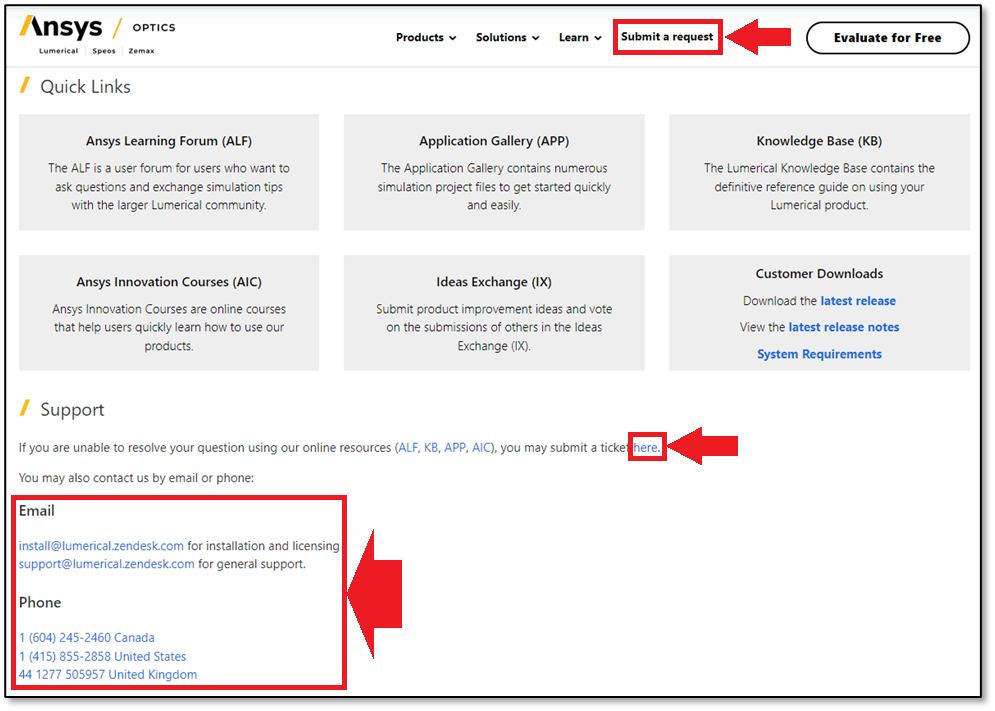Image resolution: width=995 pixels, height=711 pixels.
Task: Open the Knowledge Base (KB) card
Action: 819,172
